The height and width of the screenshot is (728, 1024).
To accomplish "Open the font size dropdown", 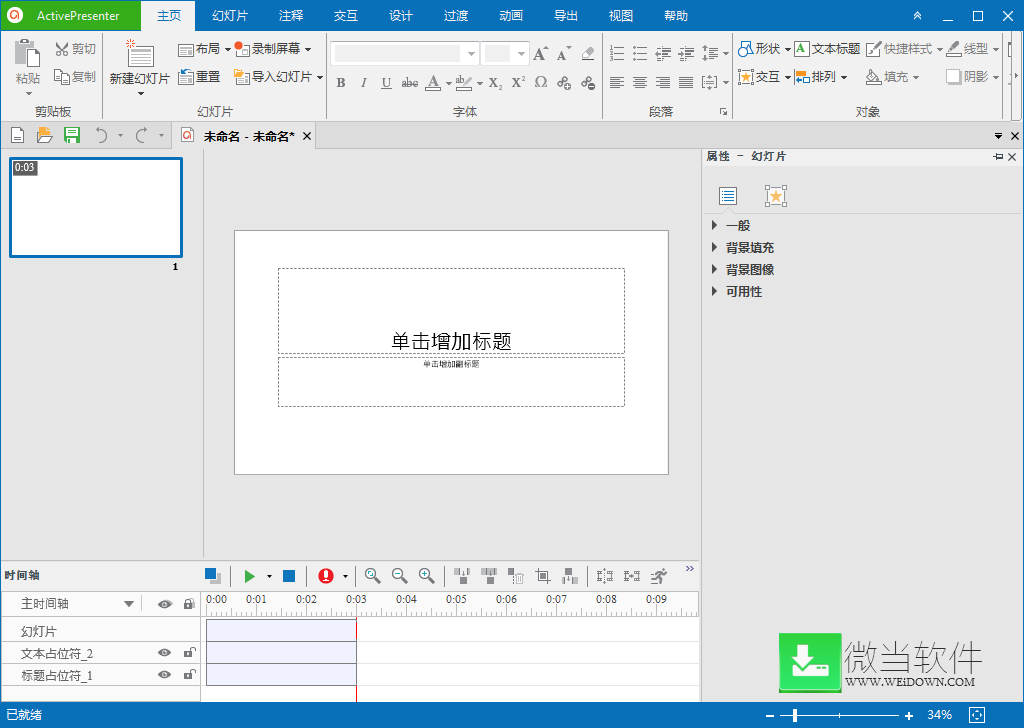I will [520, 54].
